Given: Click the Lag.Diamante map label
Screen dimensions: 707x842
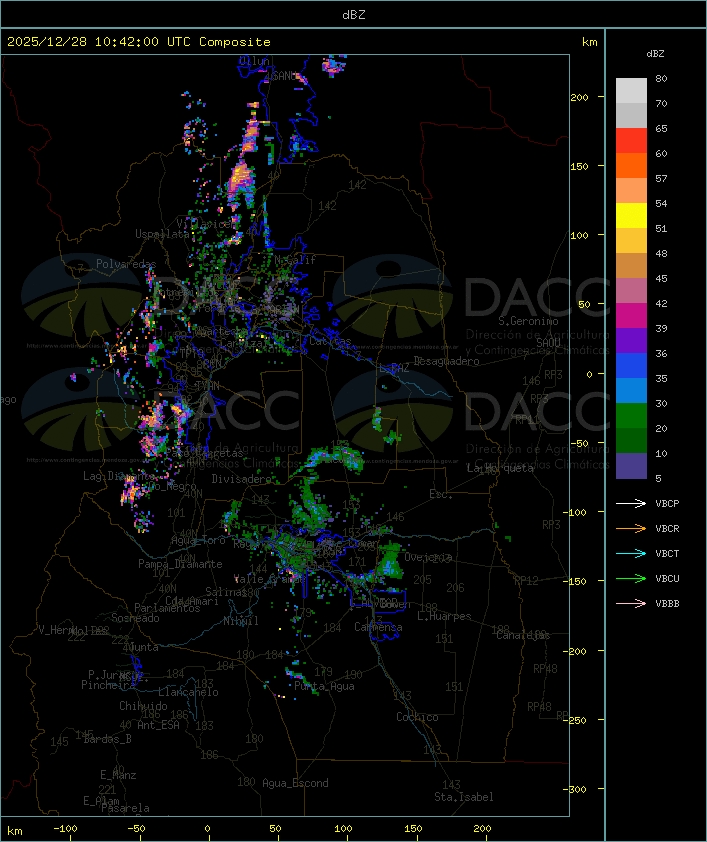Looking at the screenshot, I should (119, 476).
